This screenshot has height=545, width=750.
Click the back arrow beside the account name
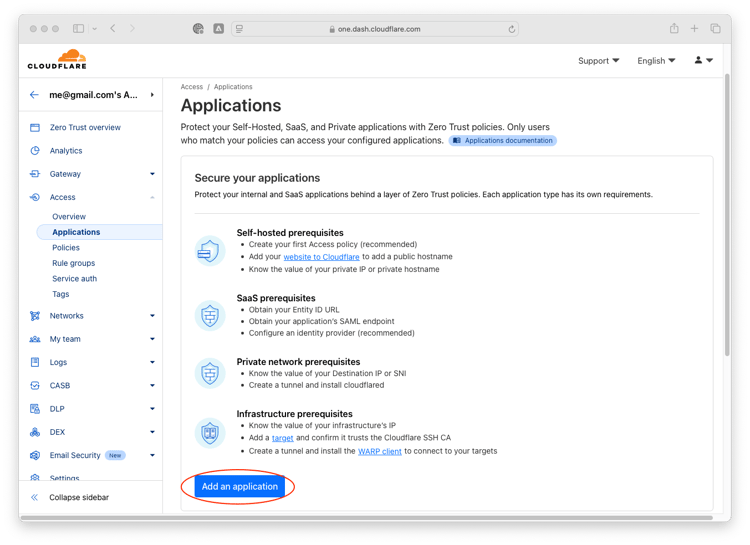pos(34,95)
